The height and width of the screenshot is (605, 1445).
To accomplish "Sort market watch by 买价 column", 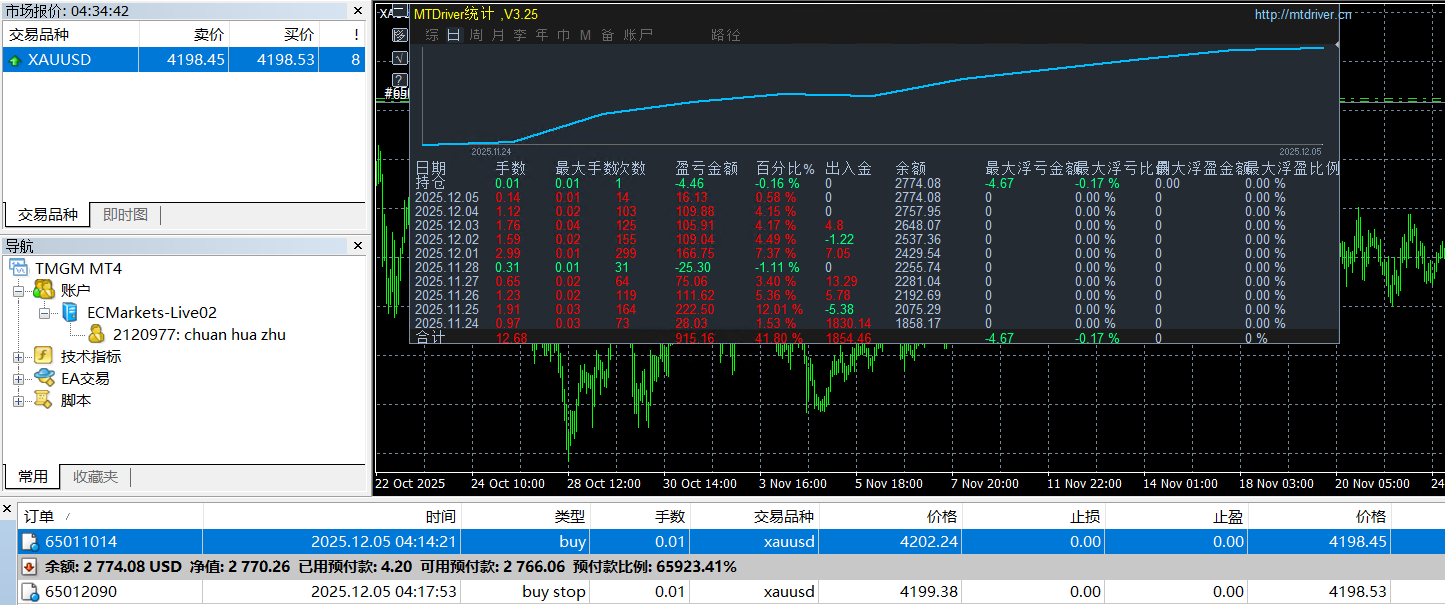I will coord(273,34).
